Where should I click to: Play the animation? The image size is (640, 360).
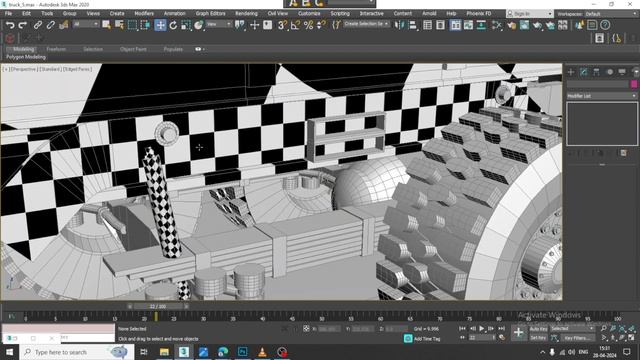click(482, 329)
